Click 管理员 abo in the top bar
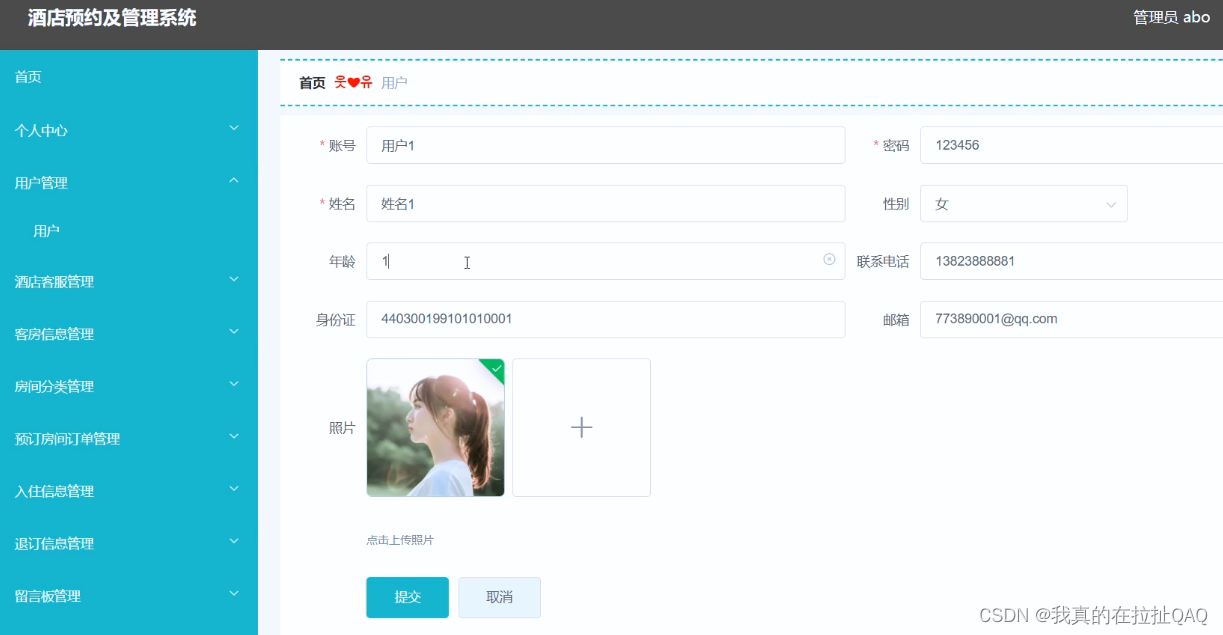1223x635 pixels. point(1171,17)
